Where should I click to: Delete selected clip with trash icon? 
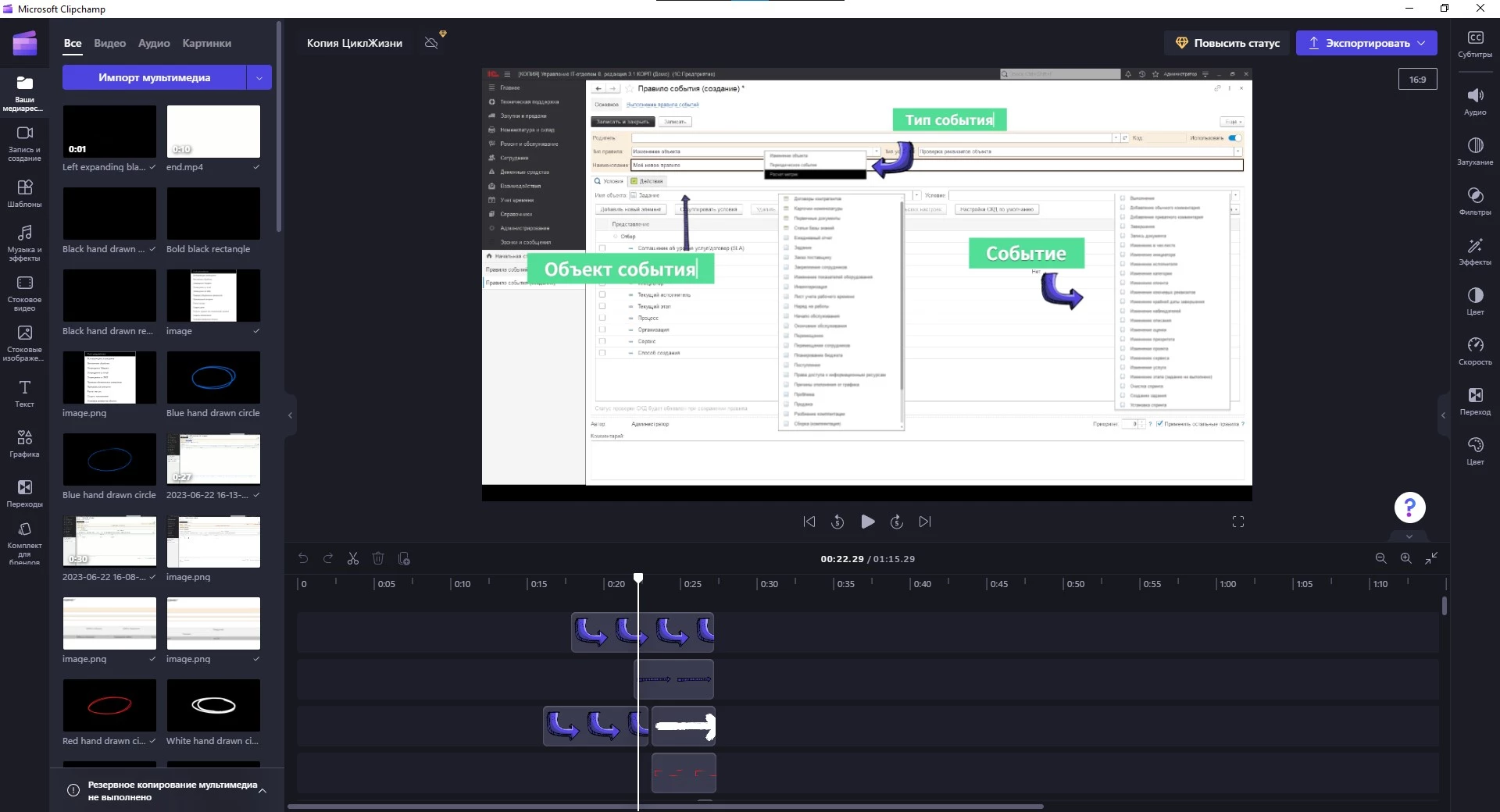pos(378,558)
